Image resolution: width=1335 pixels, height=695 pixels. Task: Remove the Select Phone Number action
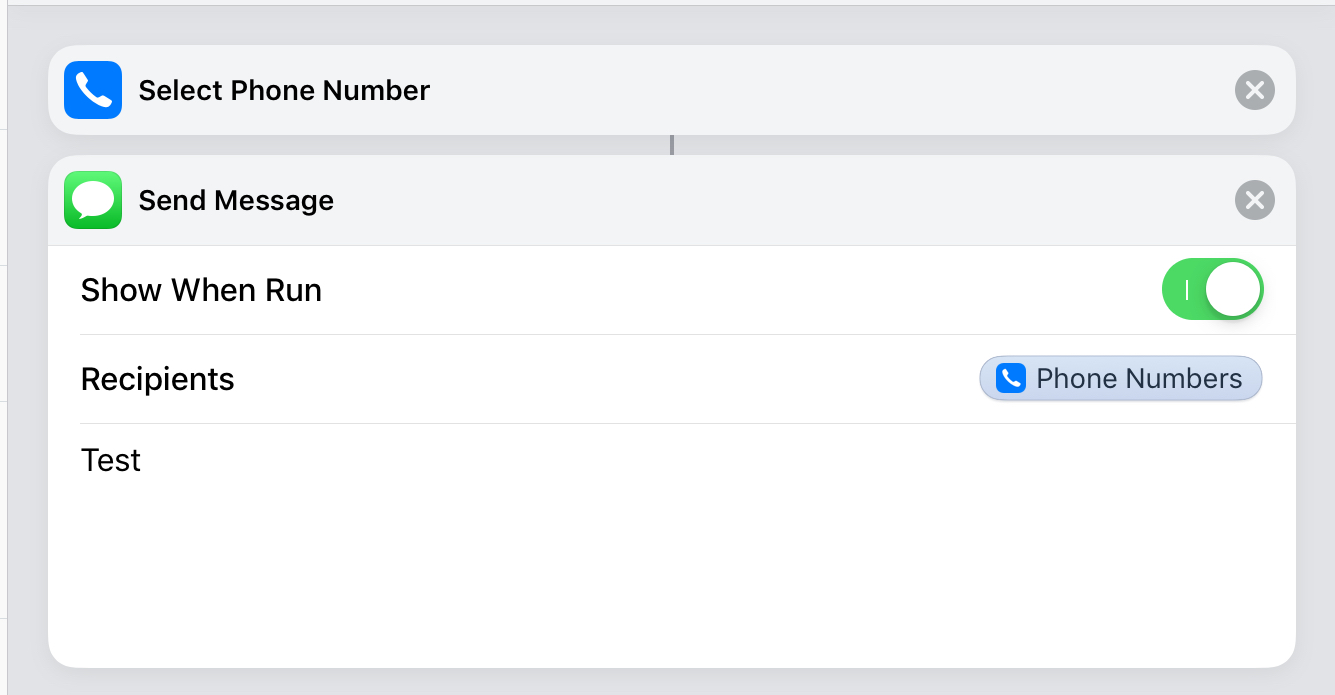point(1255,90)
